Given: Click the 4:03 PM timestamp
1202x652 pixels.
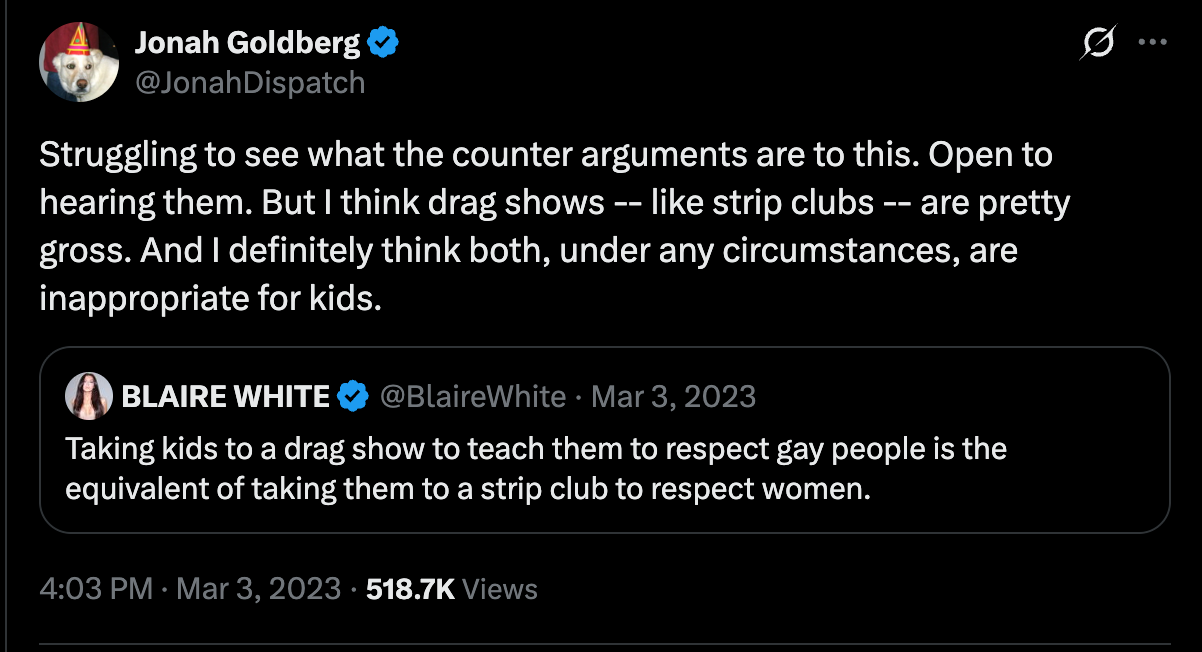Looking at the screenshot, I should 96,589.
